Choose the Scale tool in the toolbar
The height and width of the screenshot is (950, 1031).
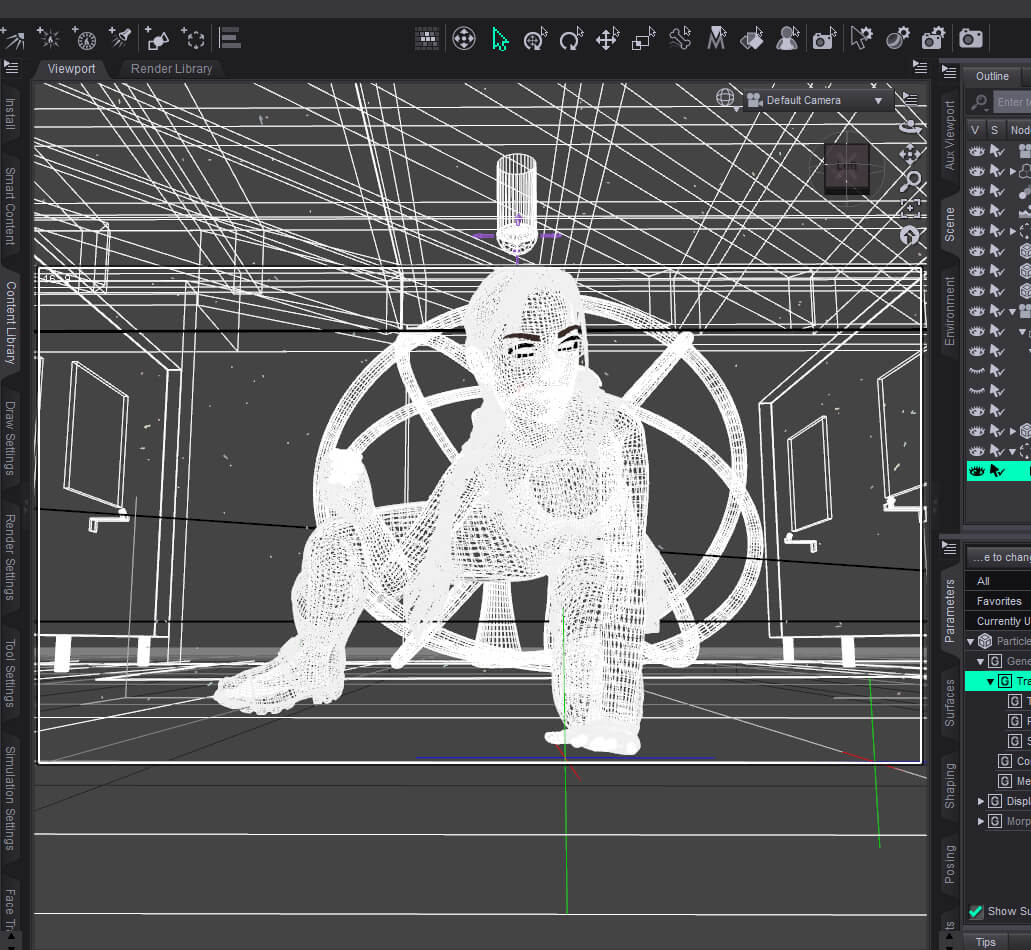(644, 39)
